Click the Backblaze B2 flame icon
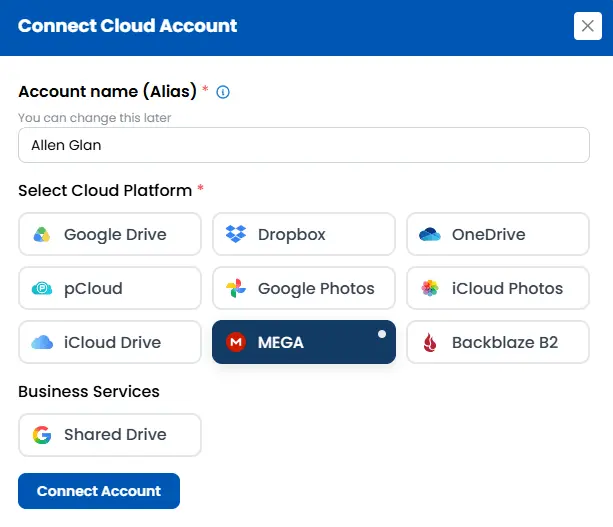The image size is (613, 527). 430,342
